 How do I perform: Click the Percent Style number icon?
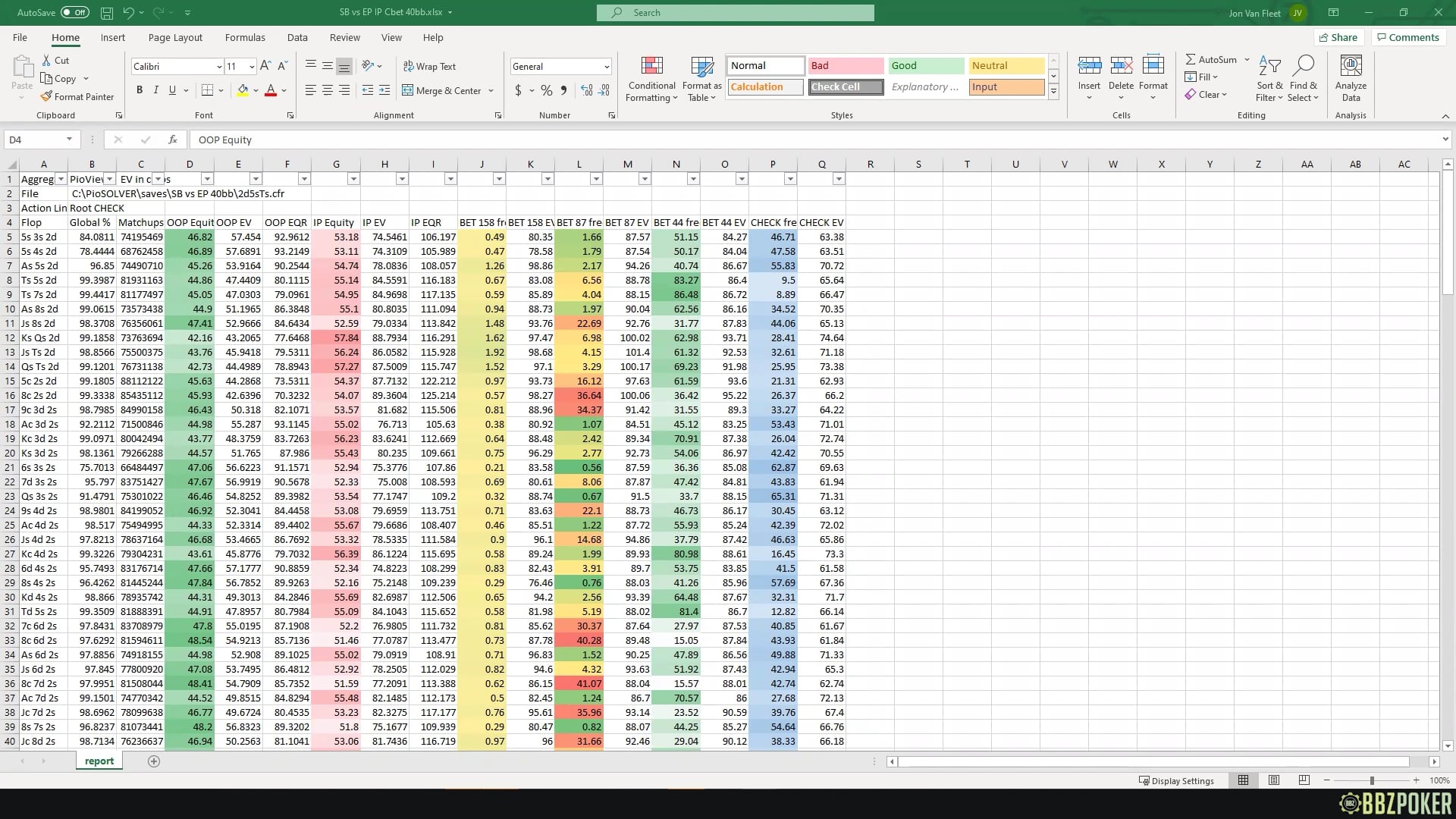pos(547,90)
